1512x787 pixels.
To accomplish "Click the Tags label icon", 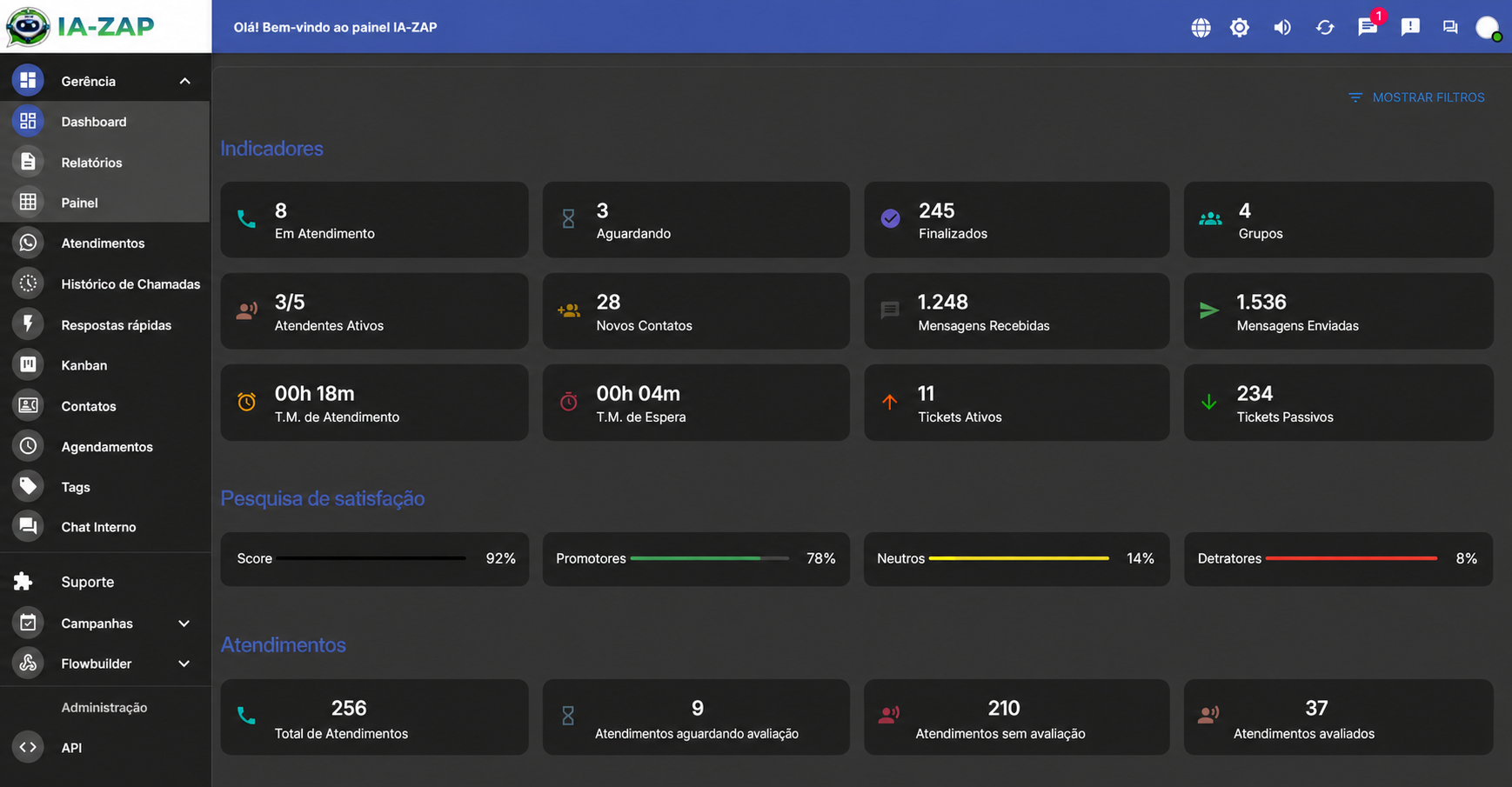I will (x=28, y=486).
